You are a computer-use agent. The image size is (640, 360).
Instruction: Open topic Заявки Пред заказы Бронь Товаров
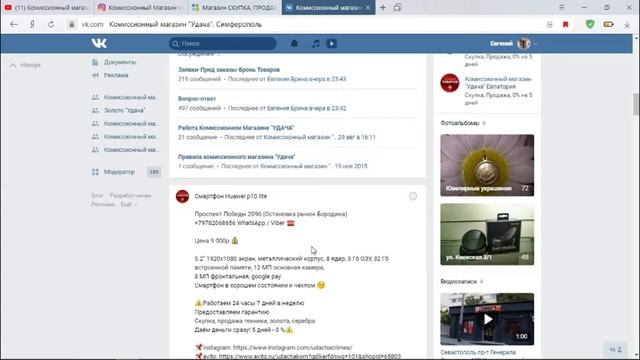229,70
